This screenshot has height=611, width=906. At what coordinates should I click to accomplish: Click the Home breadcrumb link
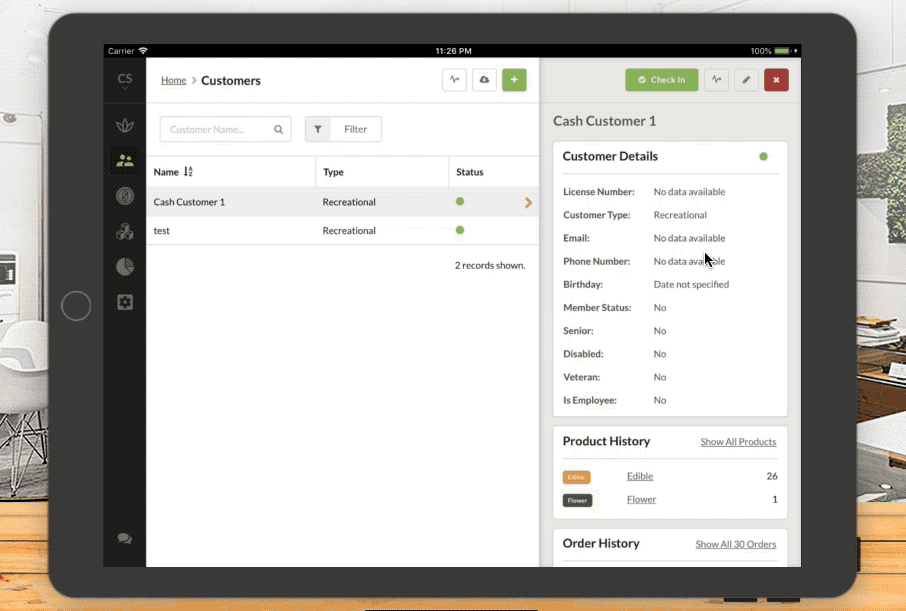click(x=173, y=80)
